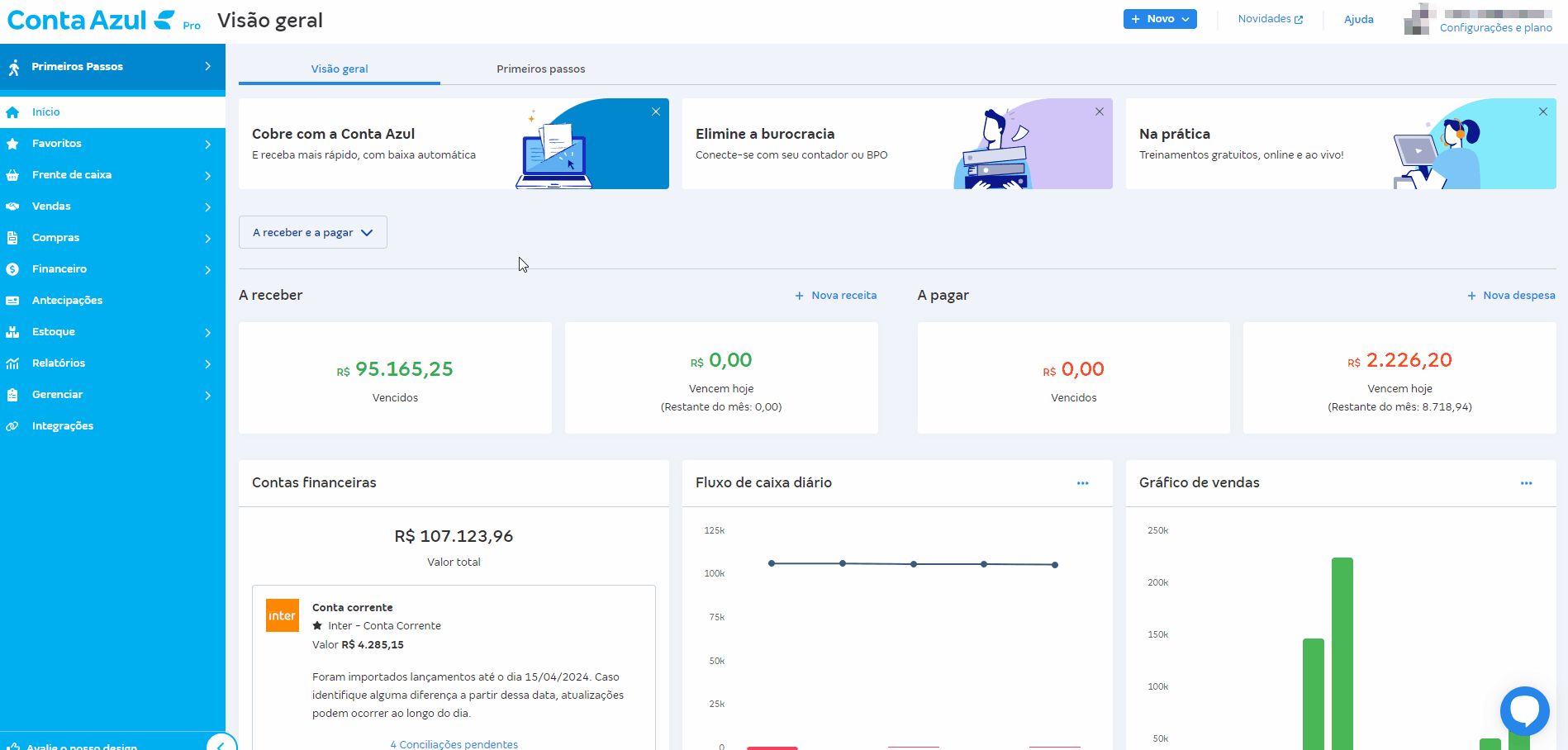Image resolution: width=1568 pixels, height=750 pixels.
Task: Open the Fluxo de caixa diário options menu
Action: click(1083, 483)
